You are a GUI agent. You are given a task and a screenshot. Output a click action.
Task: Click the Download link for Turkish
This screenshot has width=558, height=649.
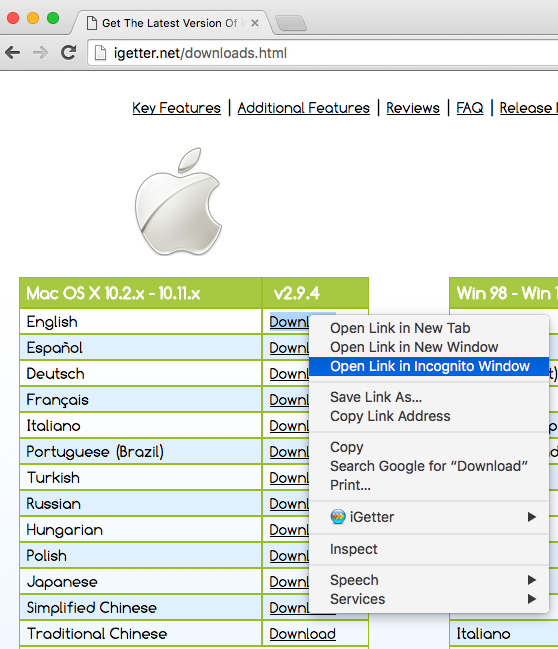[289, 478]
